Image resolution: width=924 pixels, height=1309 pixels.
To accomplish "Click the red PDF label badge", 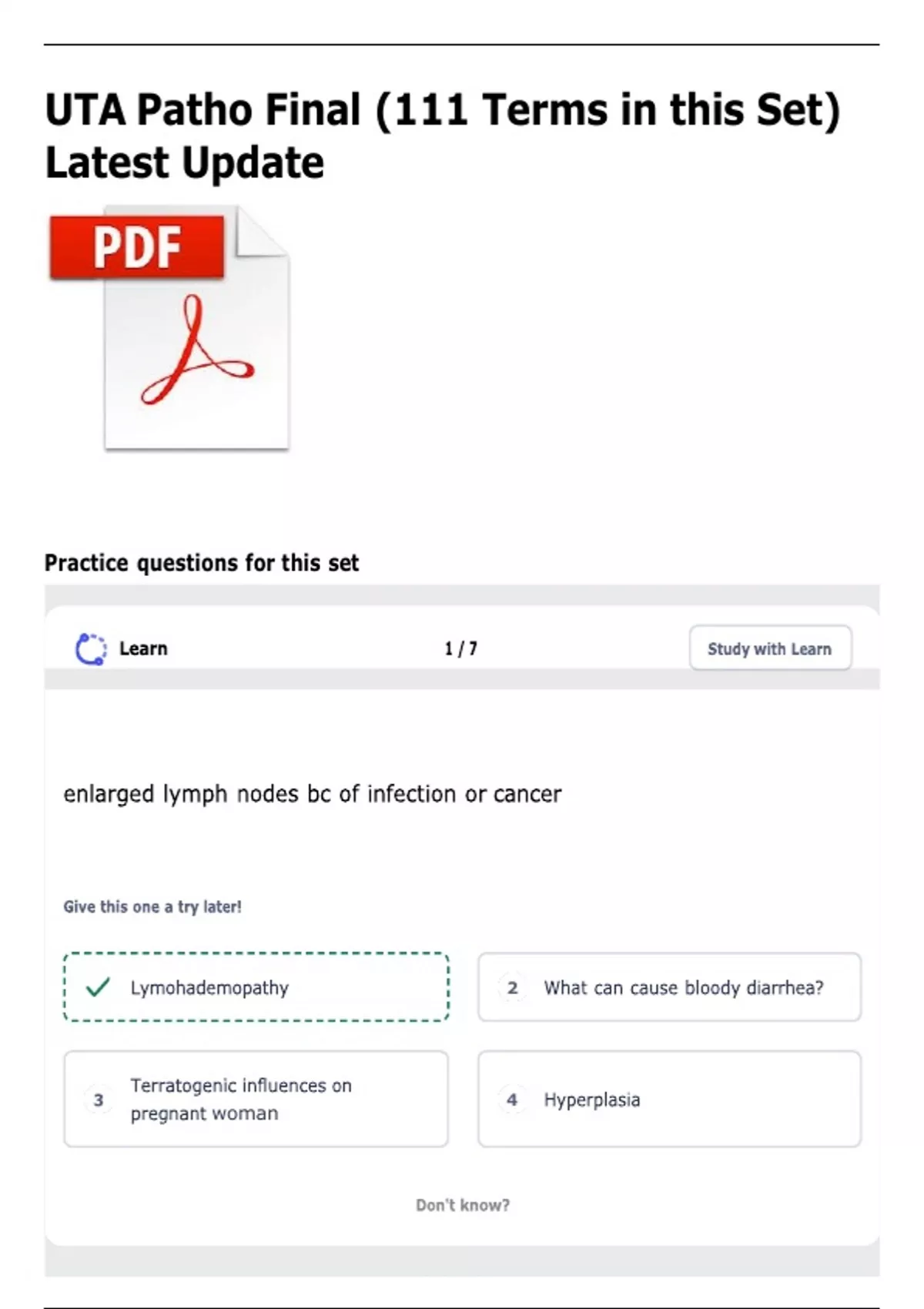I will coord(137,246).
